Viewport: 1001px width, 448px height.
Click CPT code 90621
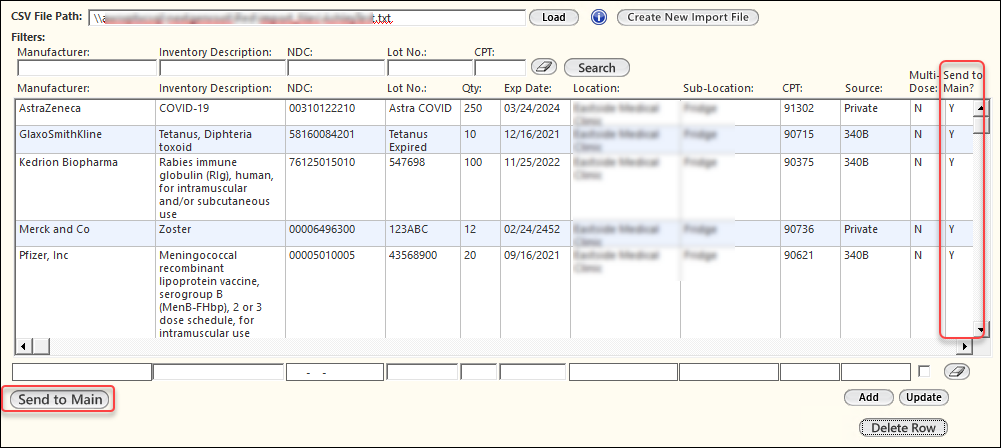(x=799, y=255)
